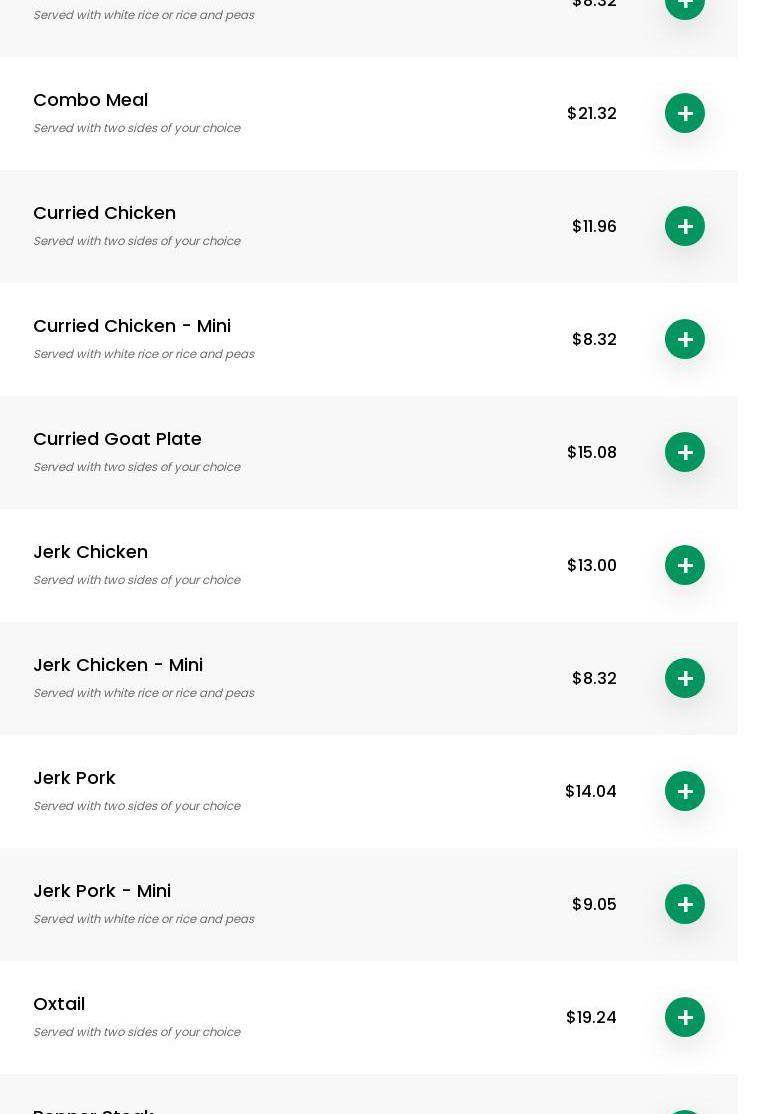Tap plus button beside Jerk Pork - Mini
This screenshot has width=770, height=1114.
click(x=685, y=904)
